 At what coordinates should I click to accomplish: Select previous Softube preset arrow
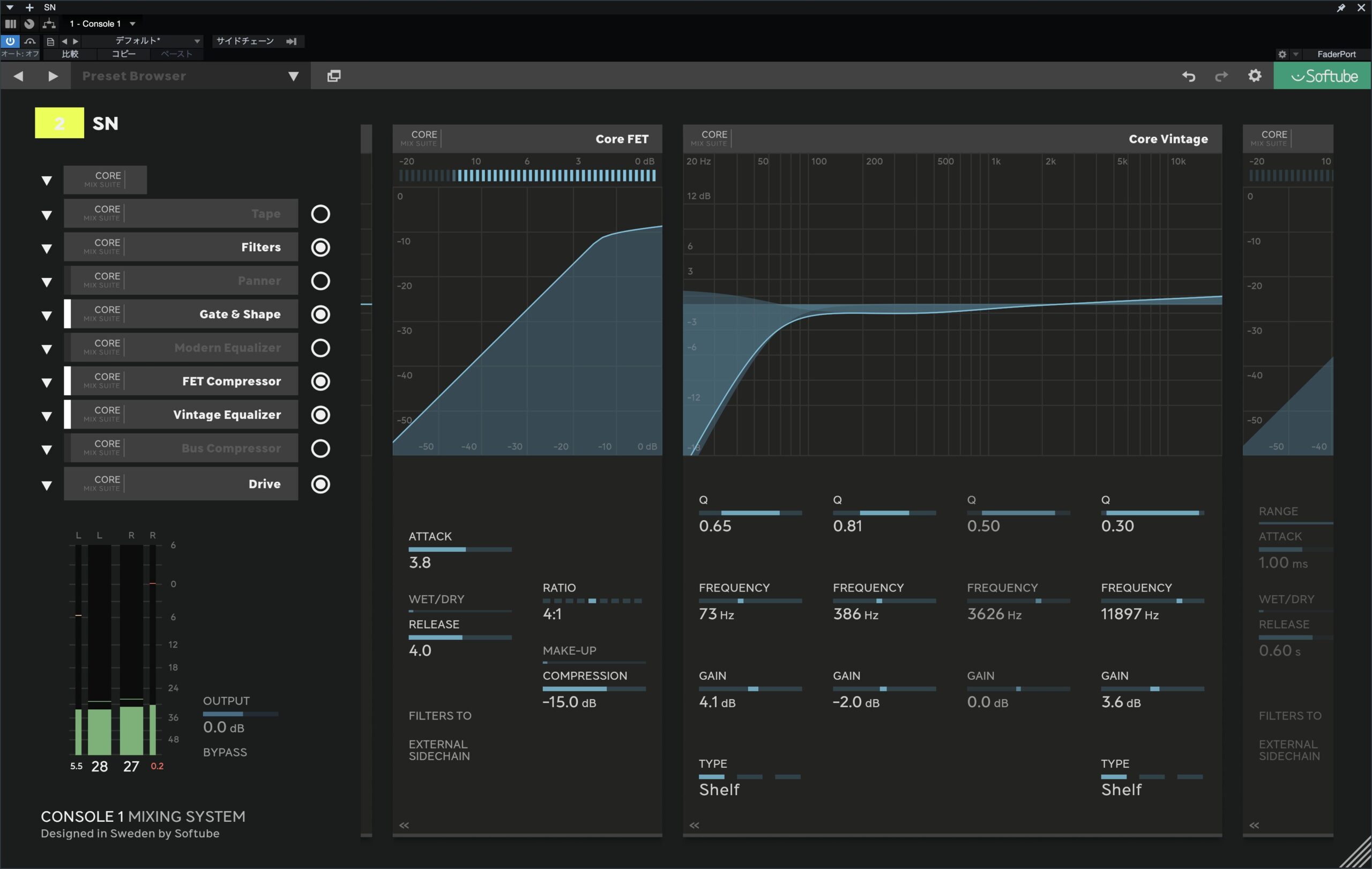tap(18, 76)
